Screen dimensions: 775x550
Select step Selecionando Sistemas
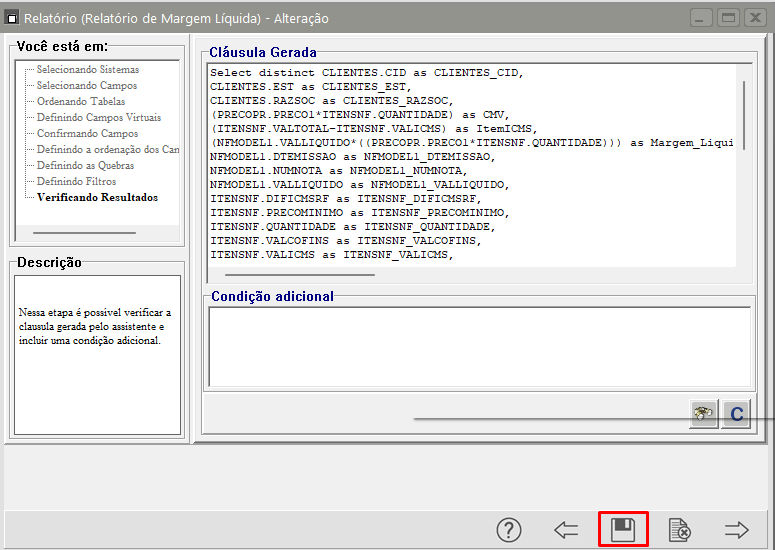(x=88, y=70)
